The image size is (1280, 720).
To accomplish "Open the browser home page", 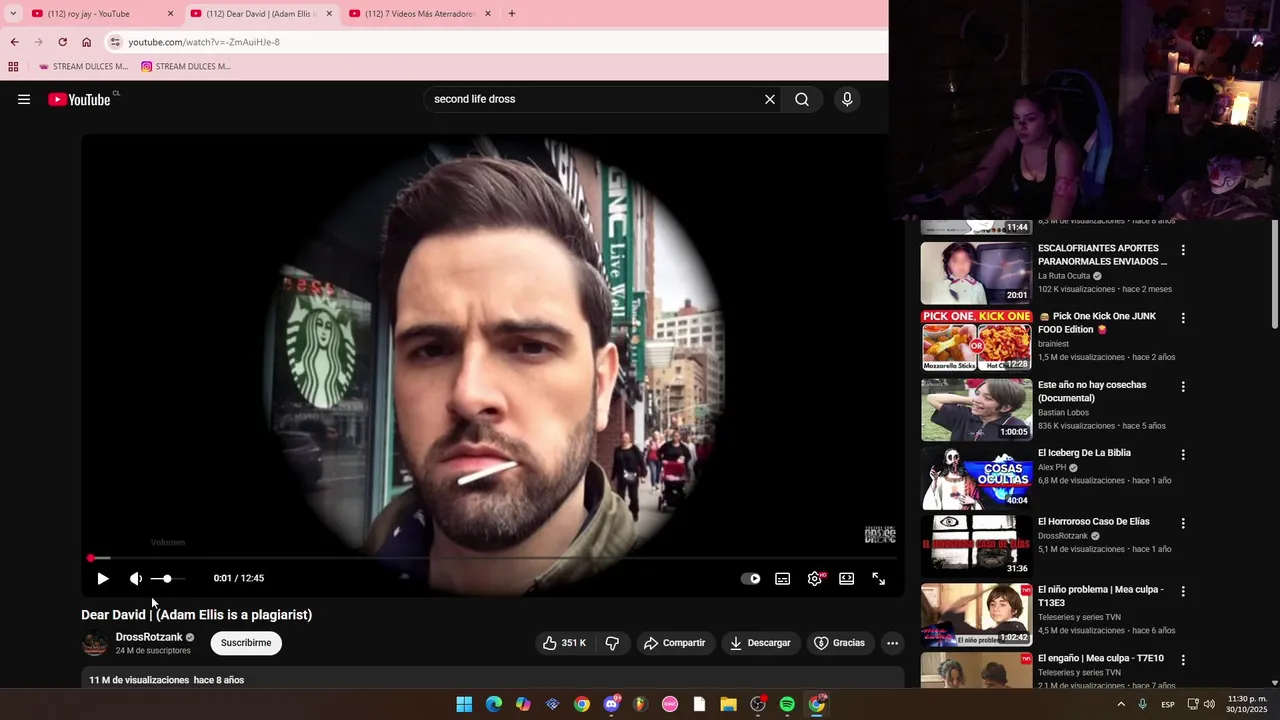I will click(87, 42).
